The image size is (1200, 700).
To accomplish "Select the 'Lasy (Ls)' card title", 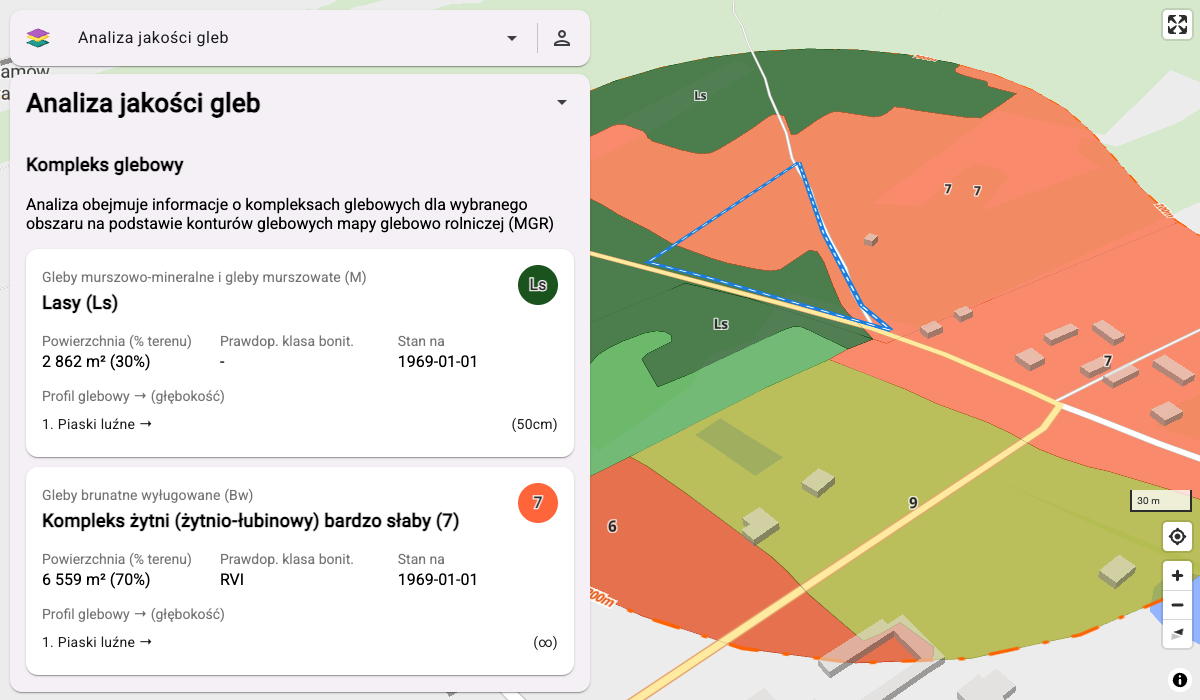I will pyautogui.click(x=80, y=303).
